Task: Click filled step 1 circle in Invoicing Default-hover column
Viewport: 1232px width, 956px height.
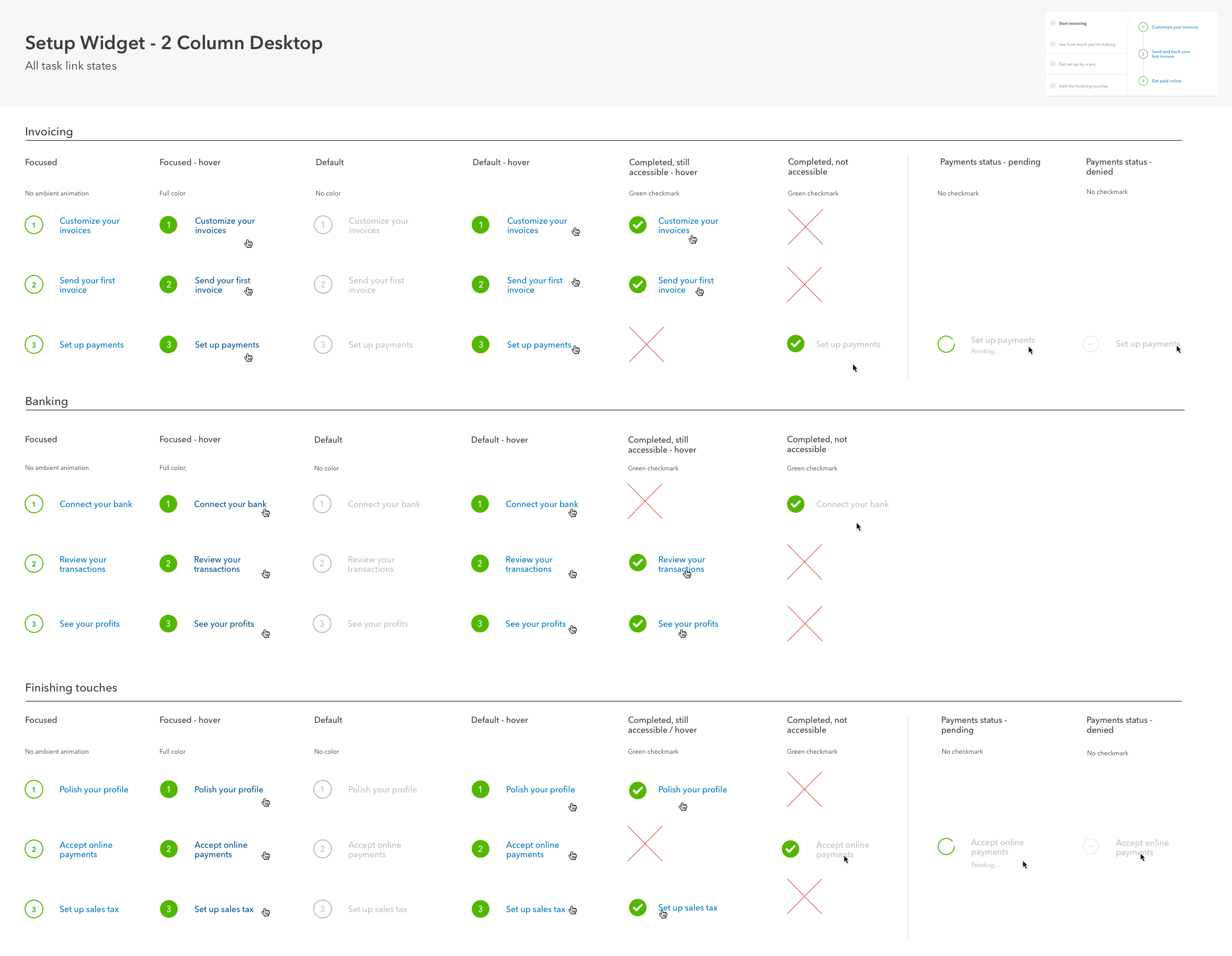Action: pos(481,225)
